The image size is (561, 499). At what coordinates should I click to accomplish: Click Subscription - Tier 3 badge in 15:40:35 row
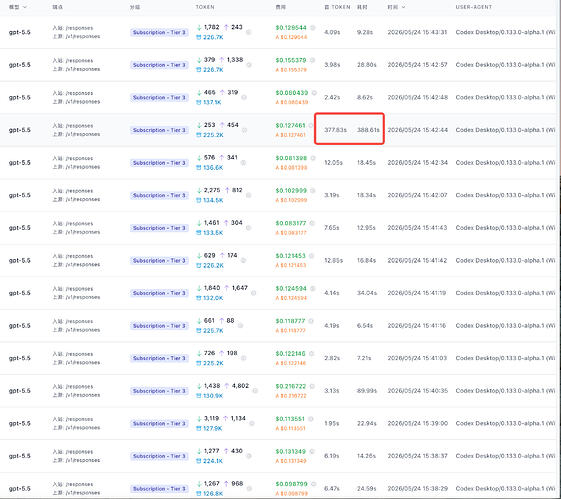159,391
